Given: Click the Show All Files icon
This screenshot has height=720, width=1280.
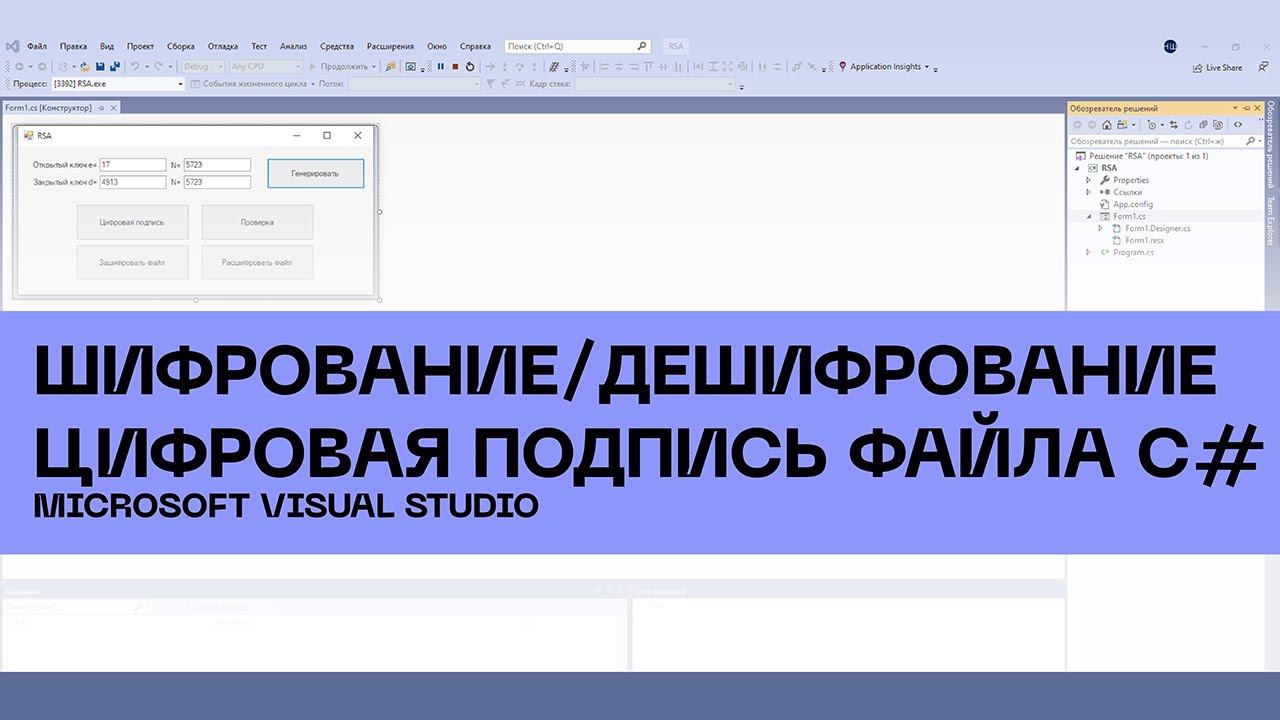Looking at the screenshot, I should tap(1218, 125).
